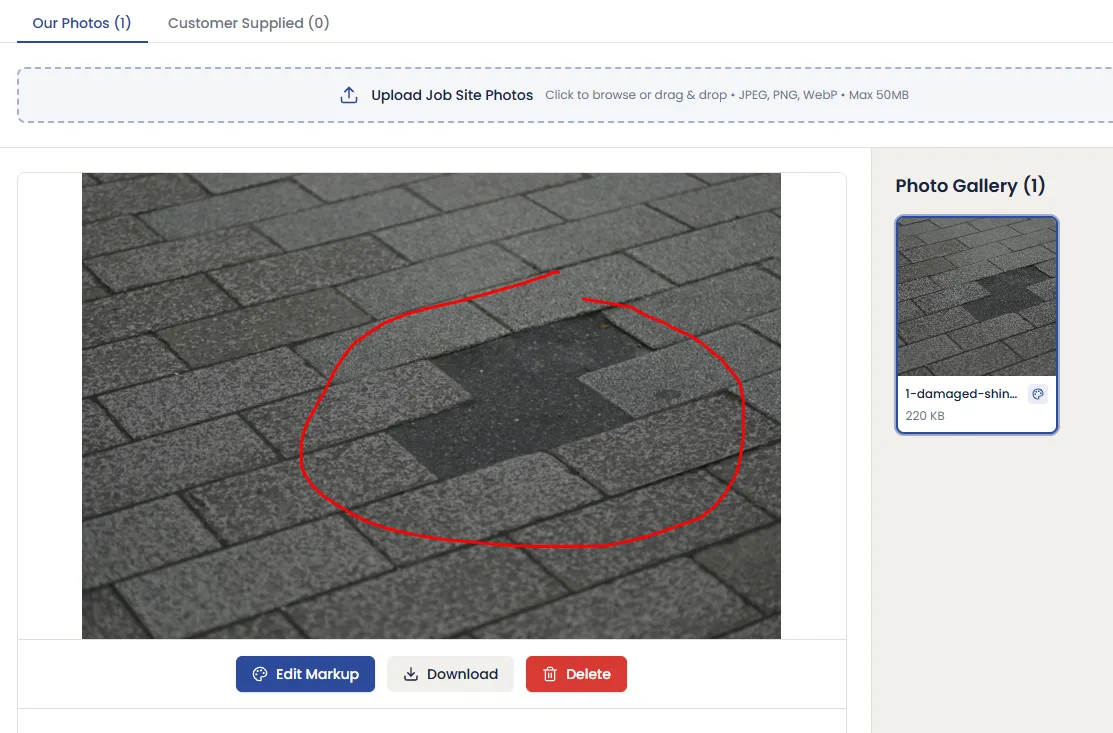Screen dimensions: 1113x733
Task: Click the main roof shingle photo preview
Action: click(431, 406)
